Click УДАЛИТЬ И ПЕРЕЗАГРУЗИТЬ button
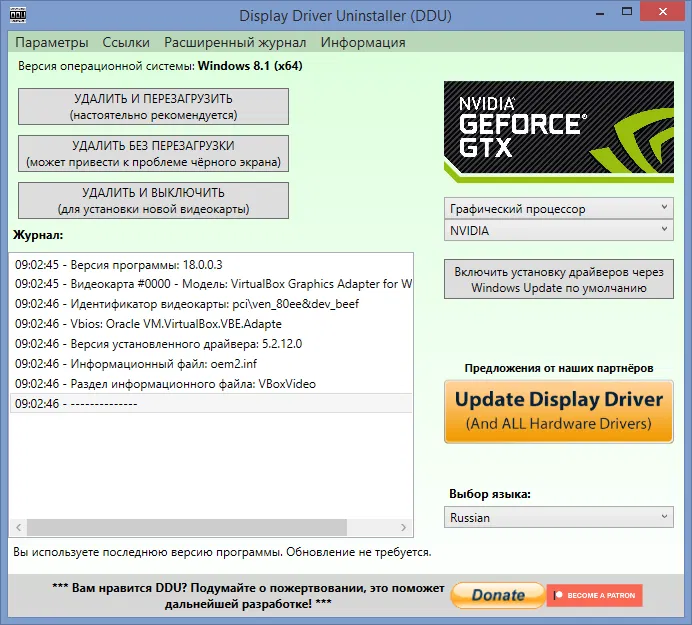This screenshot has height=625, width=692. [153, 106]
